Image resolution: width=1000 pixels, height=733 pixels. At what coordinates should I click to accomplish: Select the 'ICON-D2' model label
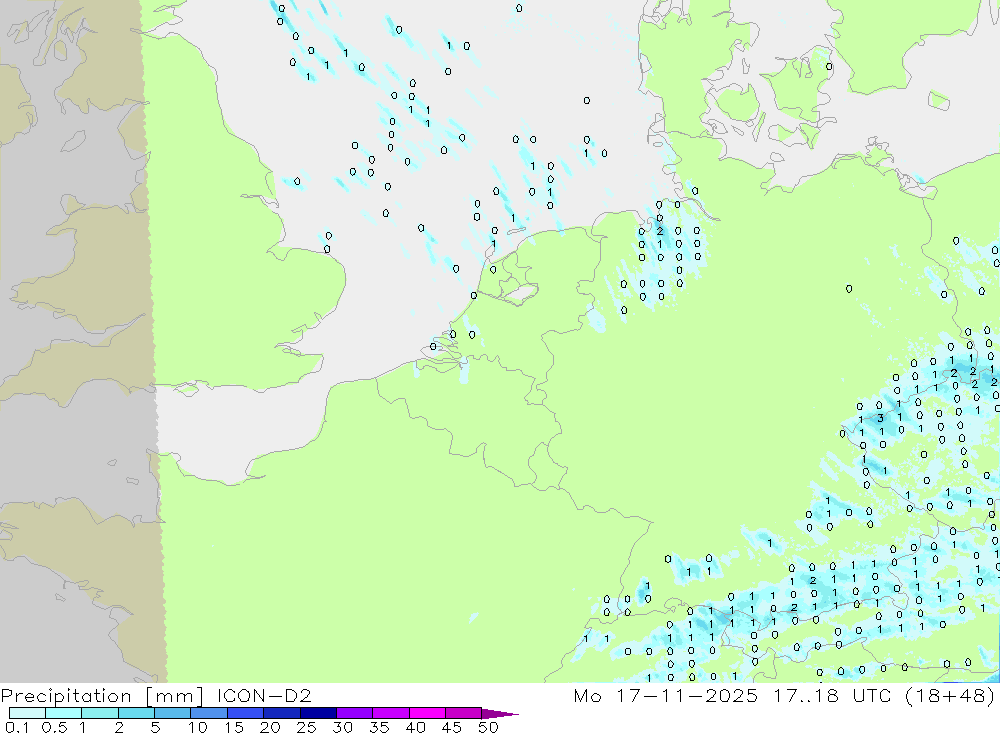(264, 695)
